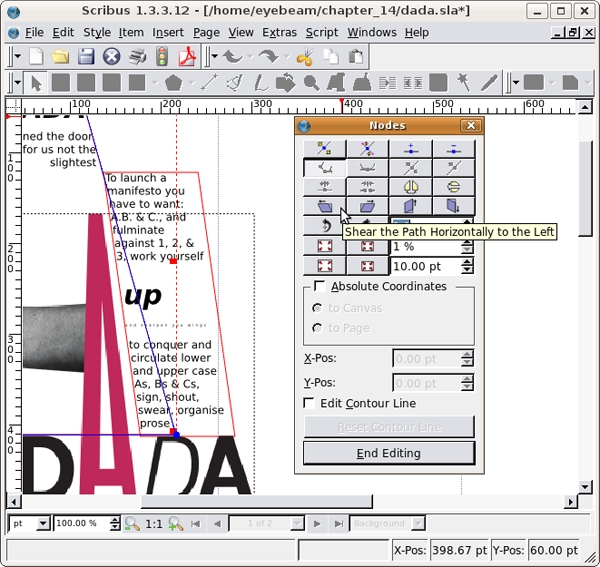Image resolution: width=600 pixels, height=567 pixels.
Task: Select the Bezier Curve tool
Action: [x=235, y=83]
